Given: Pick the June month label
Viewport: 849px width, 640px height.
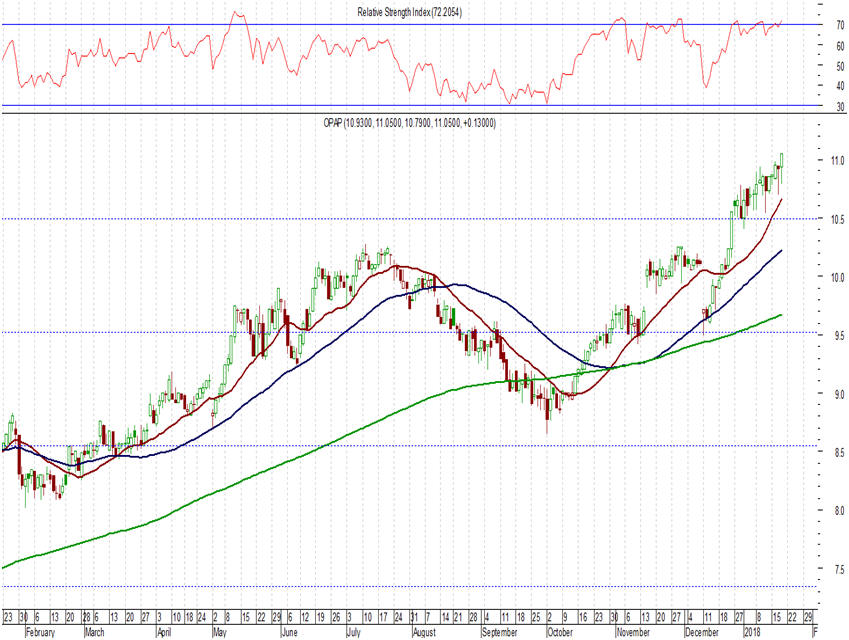Looking at the screenshot, I should [290, 632].
